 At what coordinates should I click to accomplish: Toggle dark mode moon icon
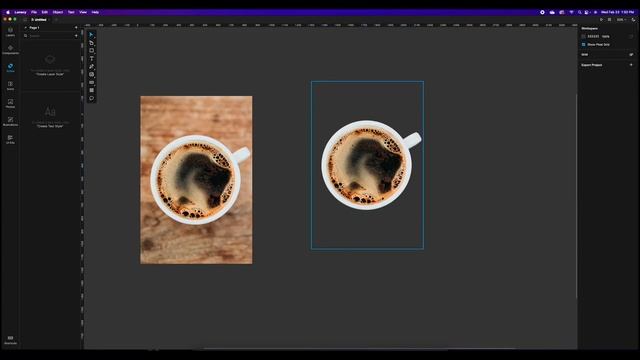click(633, 20)
